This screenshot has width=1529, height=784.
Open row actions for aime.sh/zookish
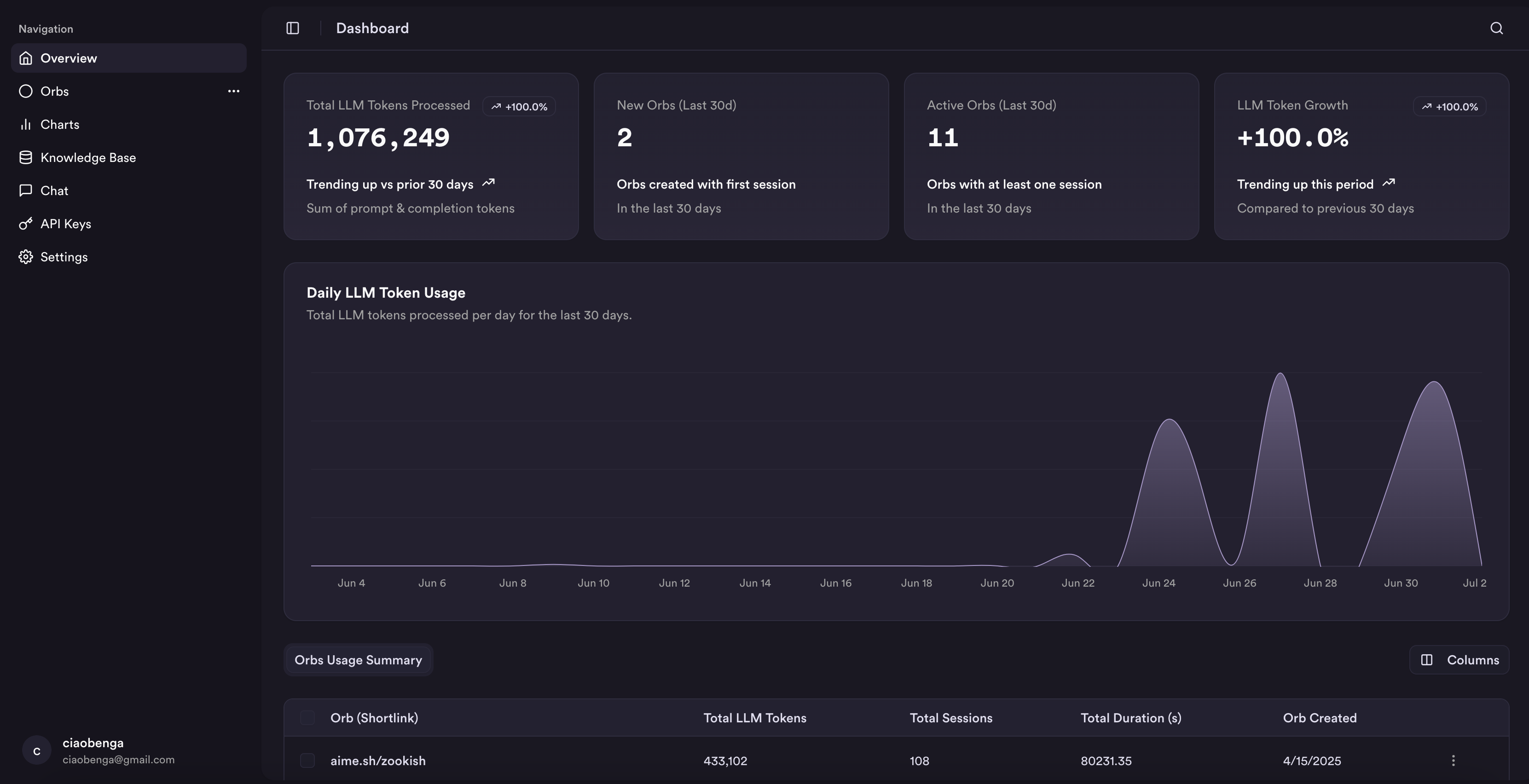coord(1453,760)
